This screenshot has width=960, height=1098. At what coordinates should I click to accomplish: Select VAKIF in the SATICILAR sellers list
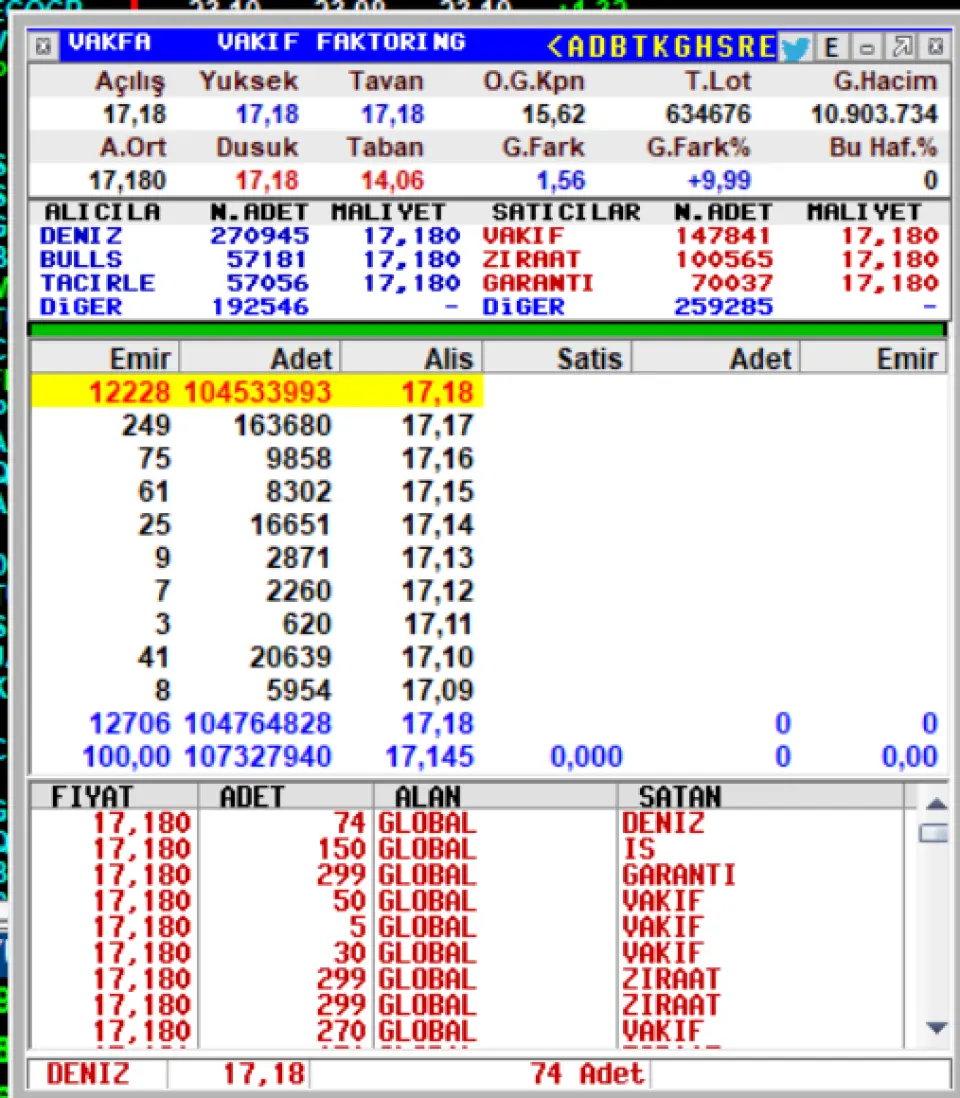pos(523,236)
